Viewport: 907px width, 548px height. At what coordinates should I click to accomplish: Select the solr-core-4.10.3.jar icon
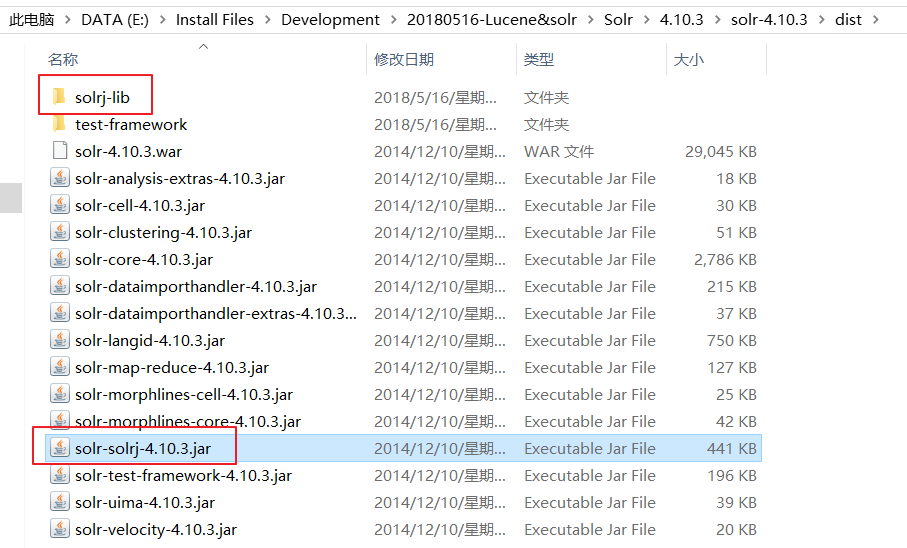tap(60, 259)
